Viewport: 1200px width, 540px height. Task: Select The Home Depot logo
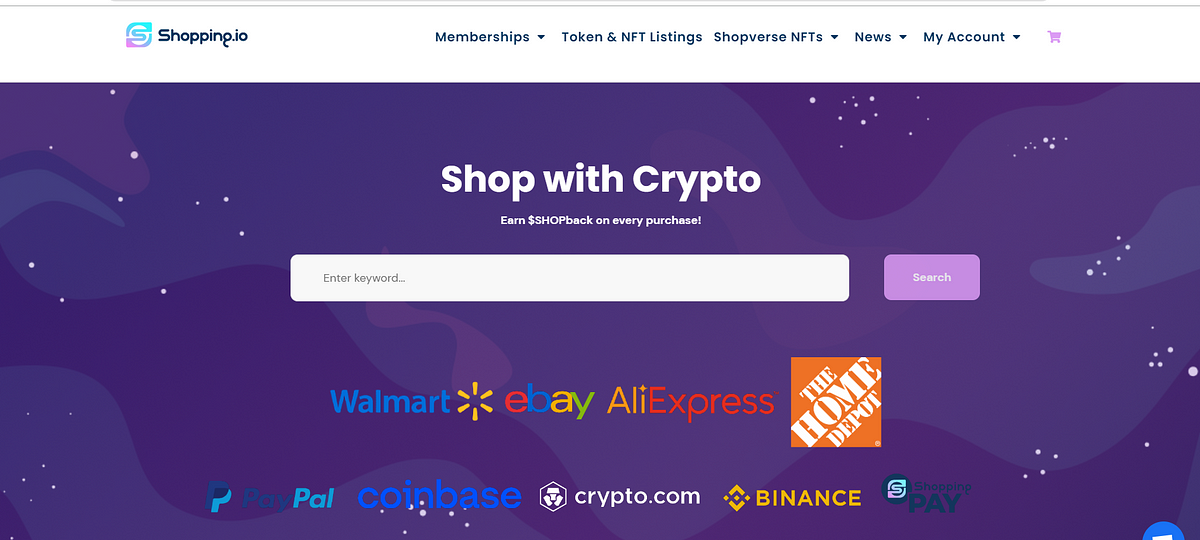836,402
